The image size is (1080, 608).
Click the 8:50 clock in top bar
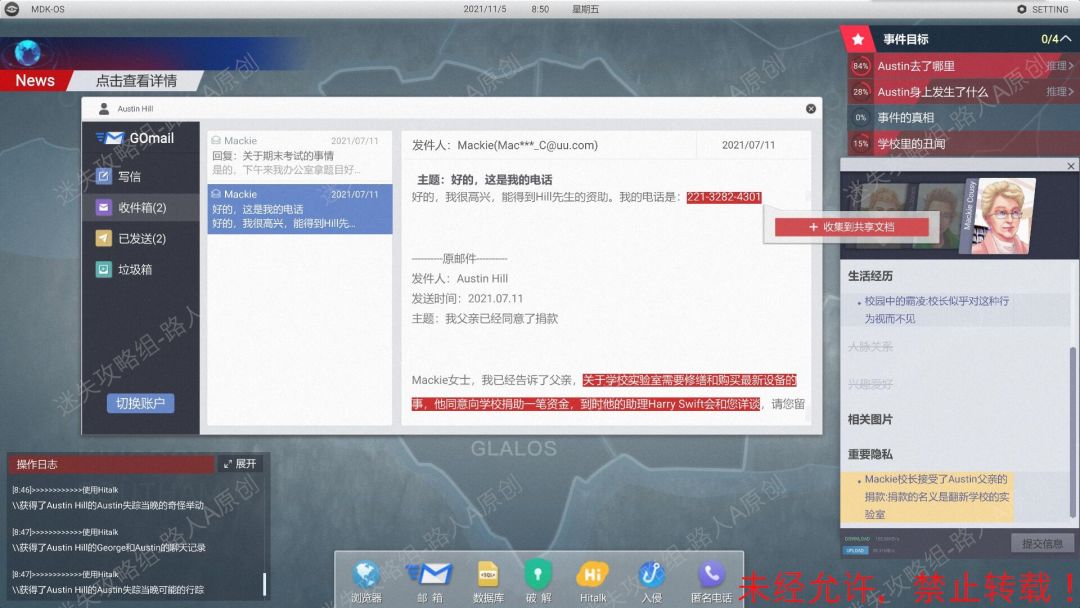(540, 9)
